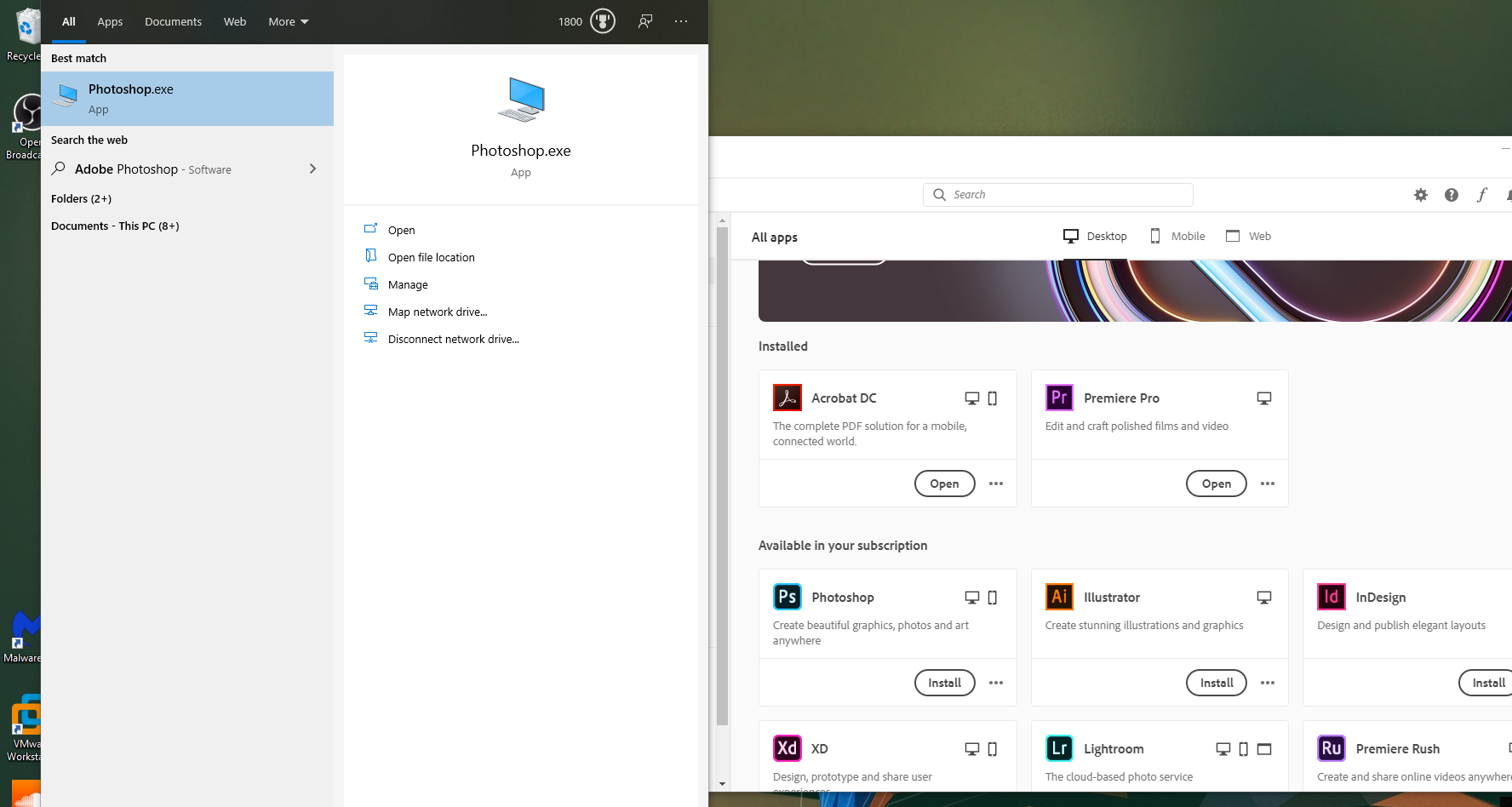Switch to the Web search tab
Viewport: 1512px width, 807px height.
click(235, 21)
